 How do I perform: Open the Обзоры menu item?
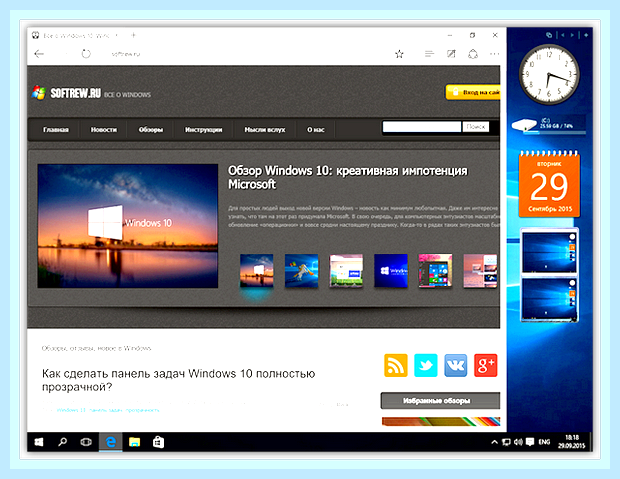151,130
